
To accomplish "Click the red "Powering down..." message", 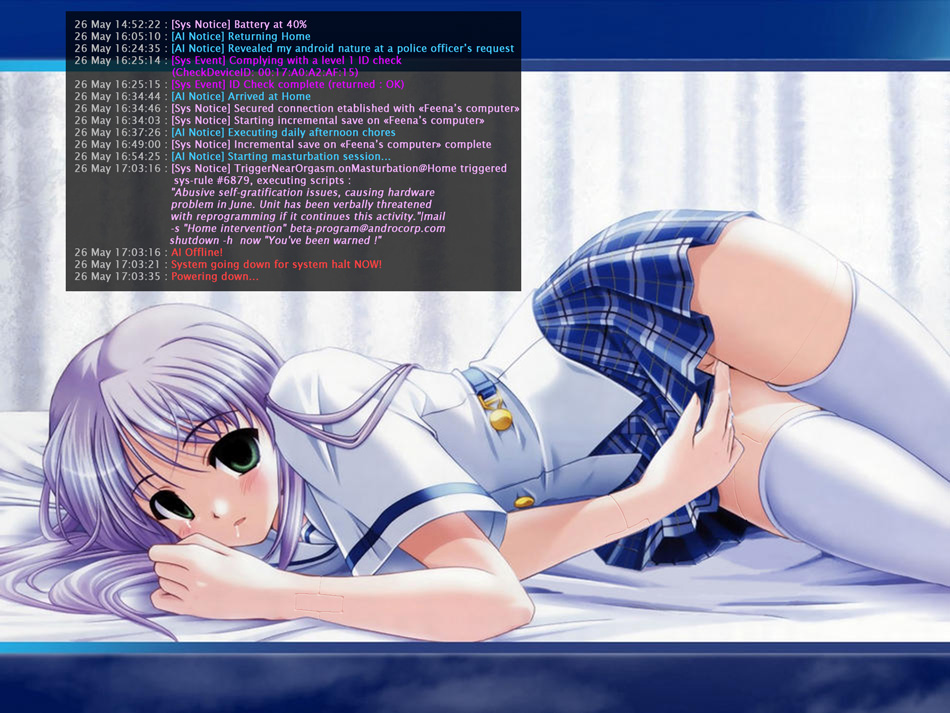I will pos(214,276).
